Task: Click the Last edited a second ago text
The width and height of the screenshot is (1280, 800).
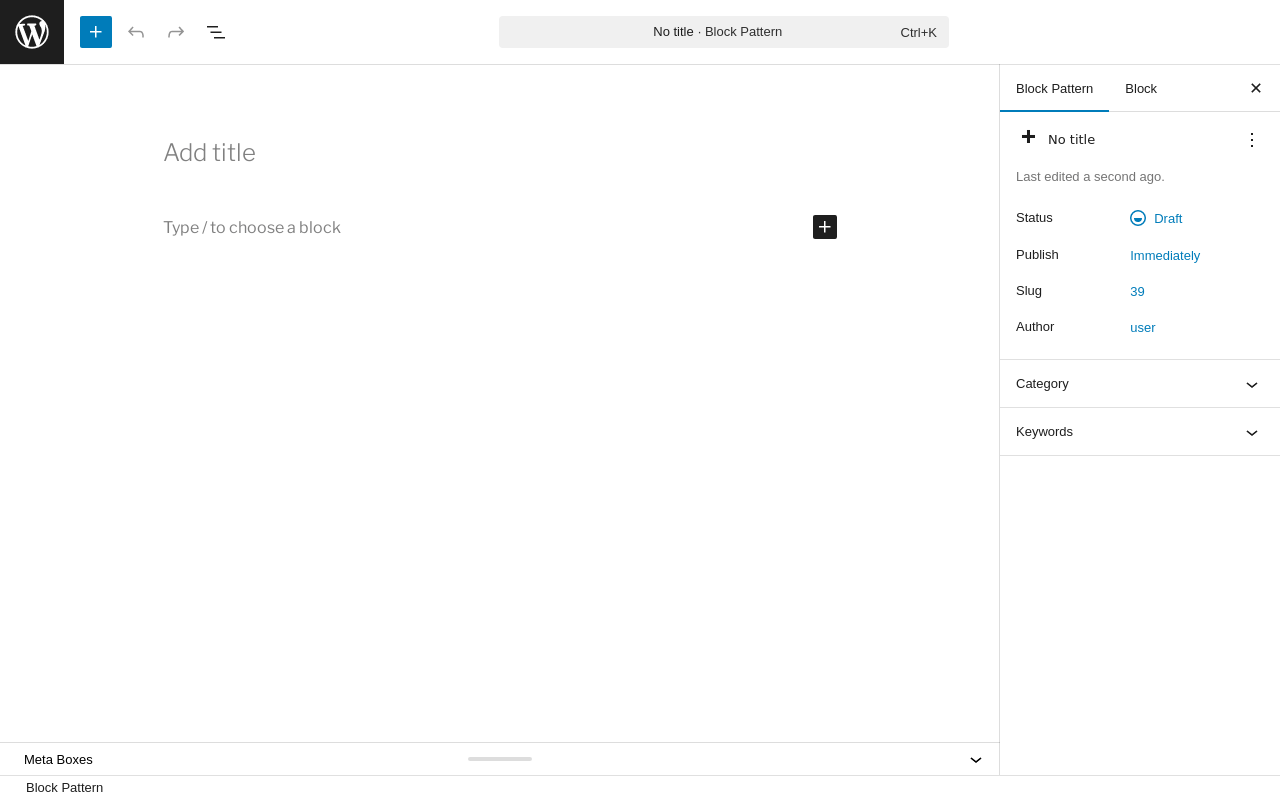Action: coord(1090,177)
